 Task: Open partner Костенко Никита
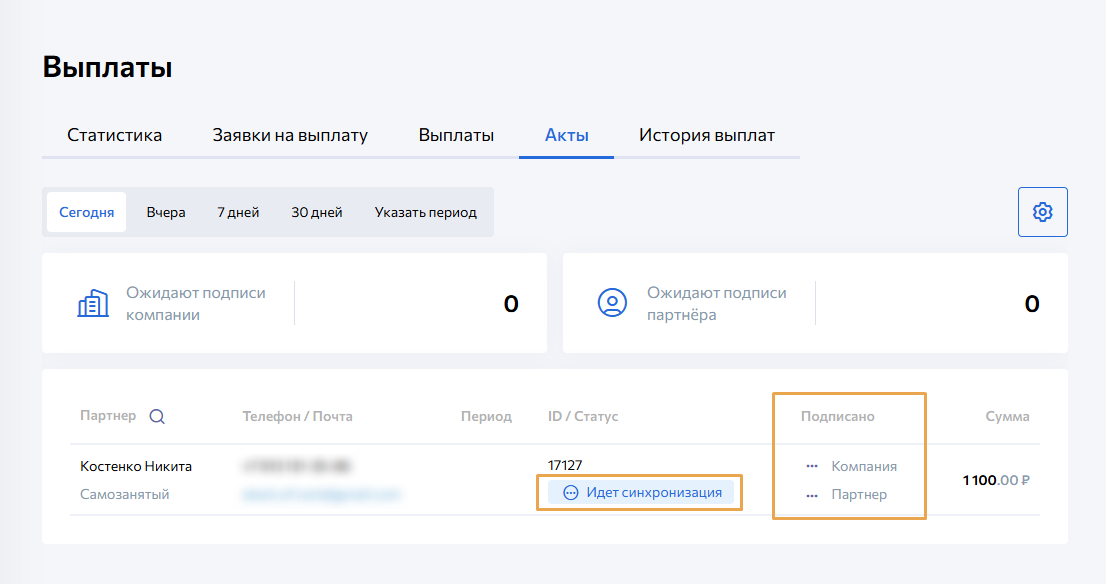point(136,466)
